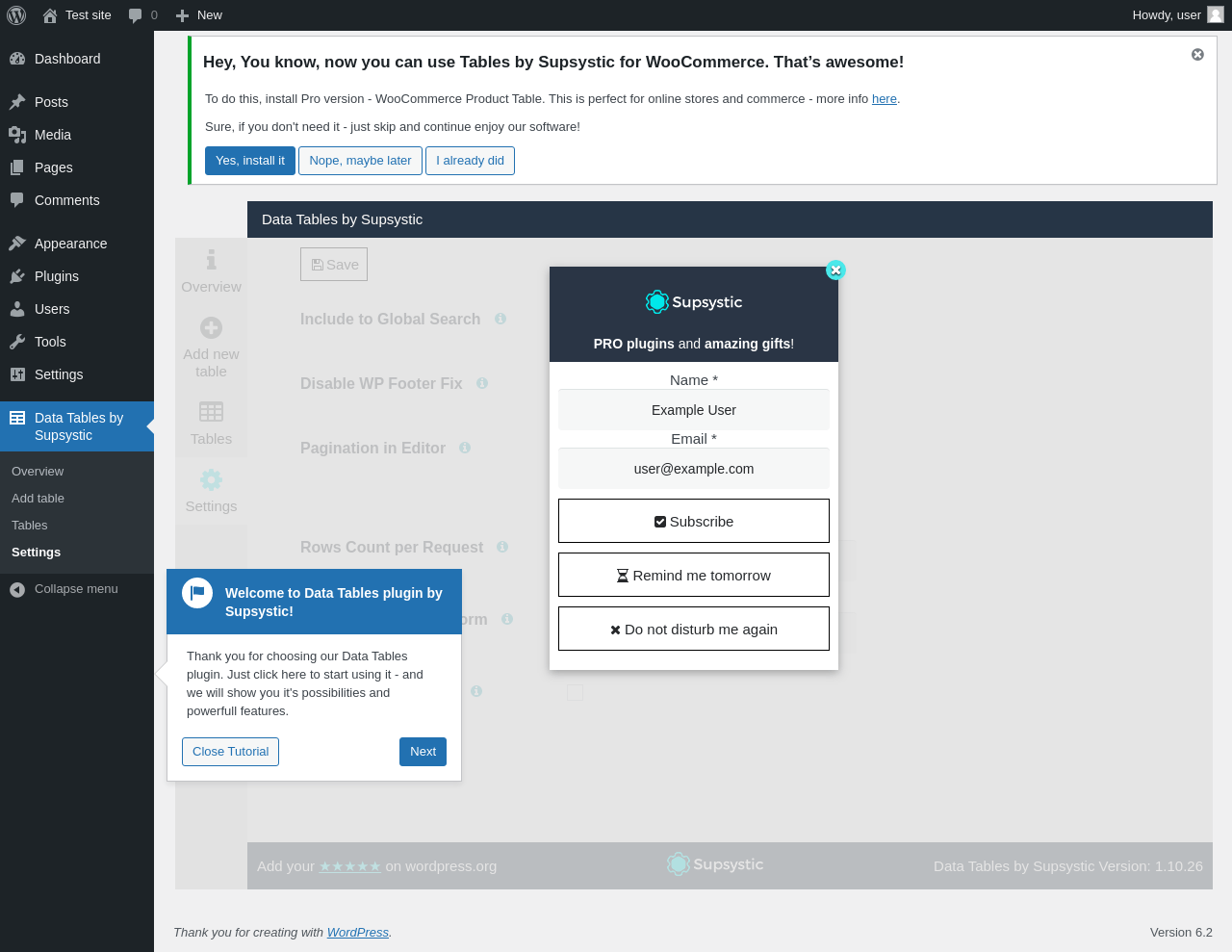Open user avatar in the admin bar
Viewport: 1232px width, 952px height.
pos(1216,14)
